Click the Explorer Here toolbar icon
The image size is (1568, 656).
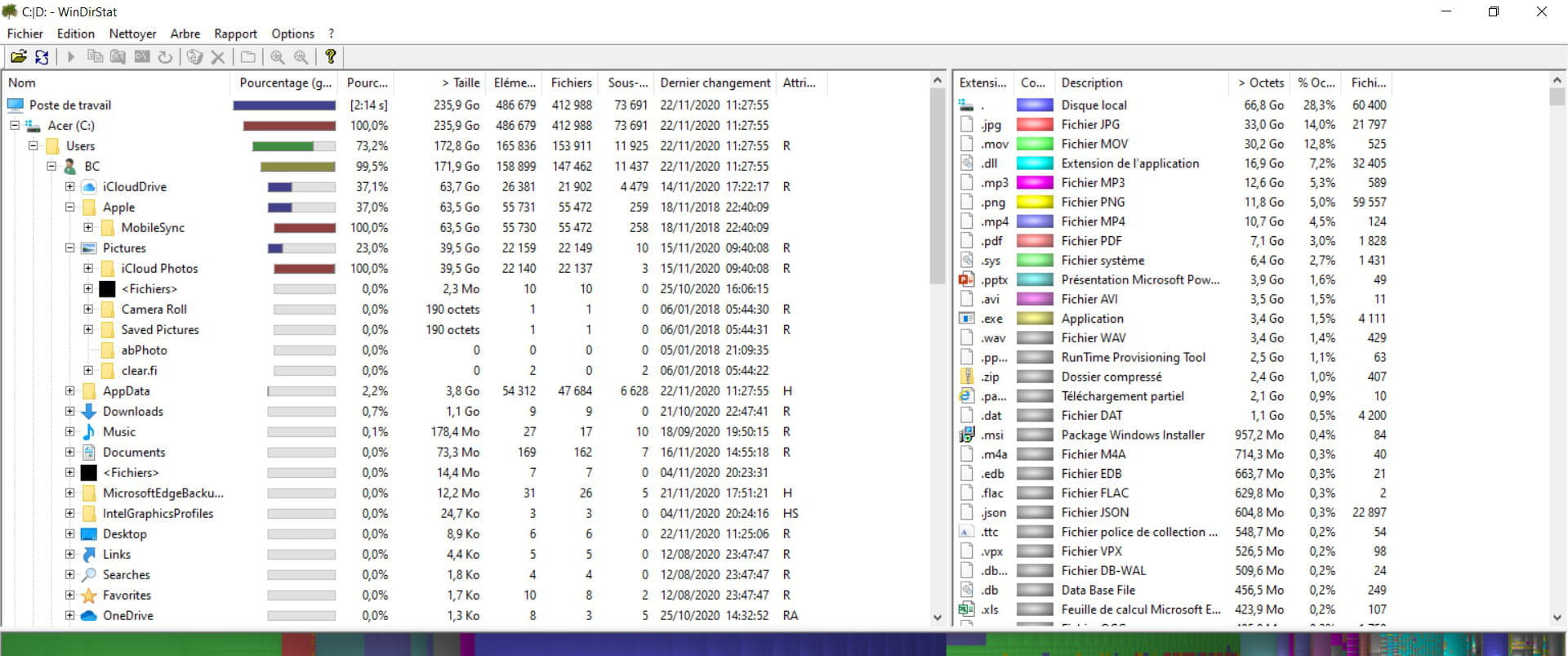[x=118, y=56]
